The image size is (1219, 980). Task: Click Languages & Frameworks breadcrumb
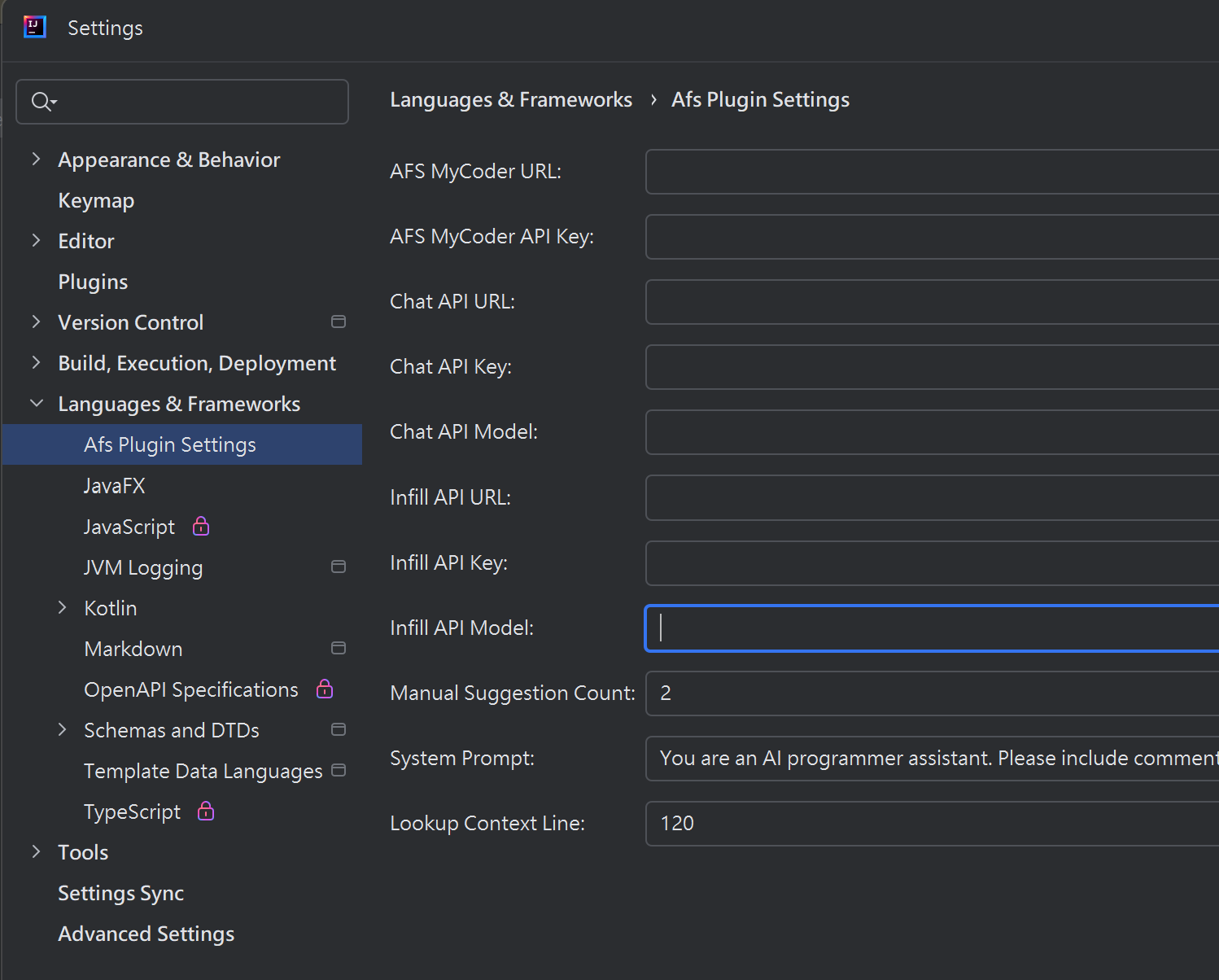pyautogui.click(x=511, y=99)
